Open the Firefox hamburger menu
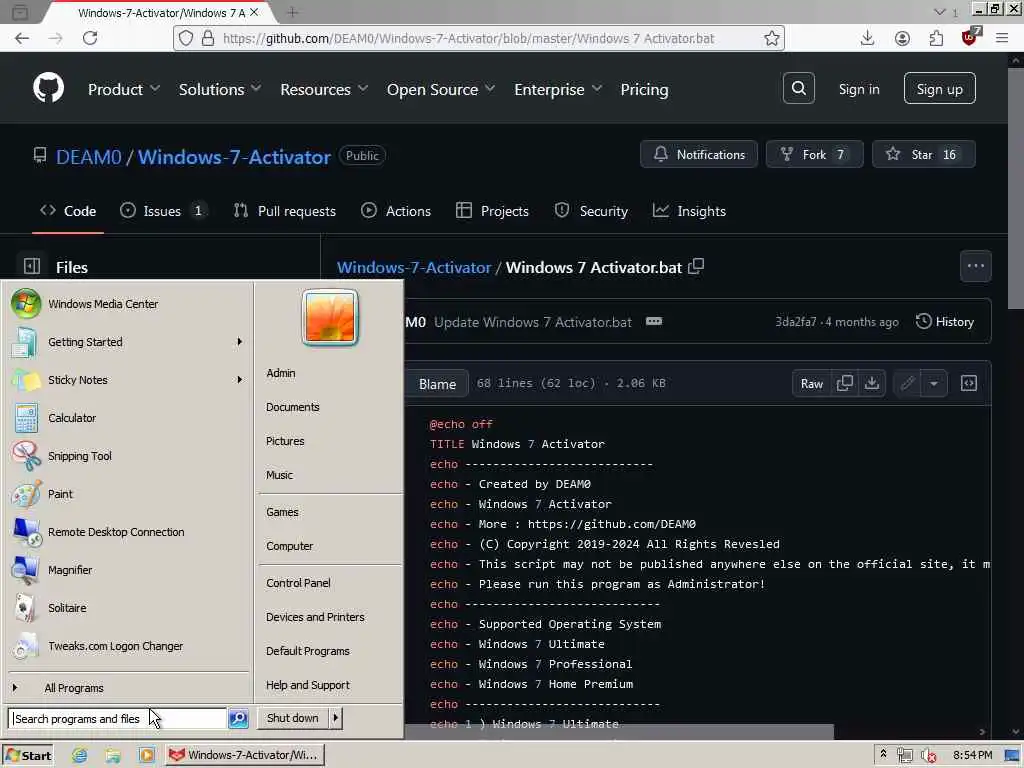 [x=1002, y=38]
